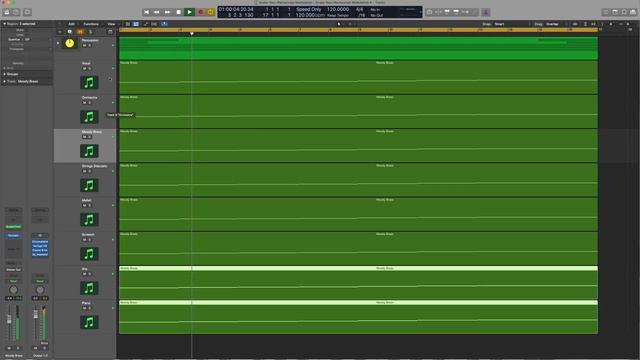
Task: Click the playhead marker in the ruler
Action: pos(192,33)
